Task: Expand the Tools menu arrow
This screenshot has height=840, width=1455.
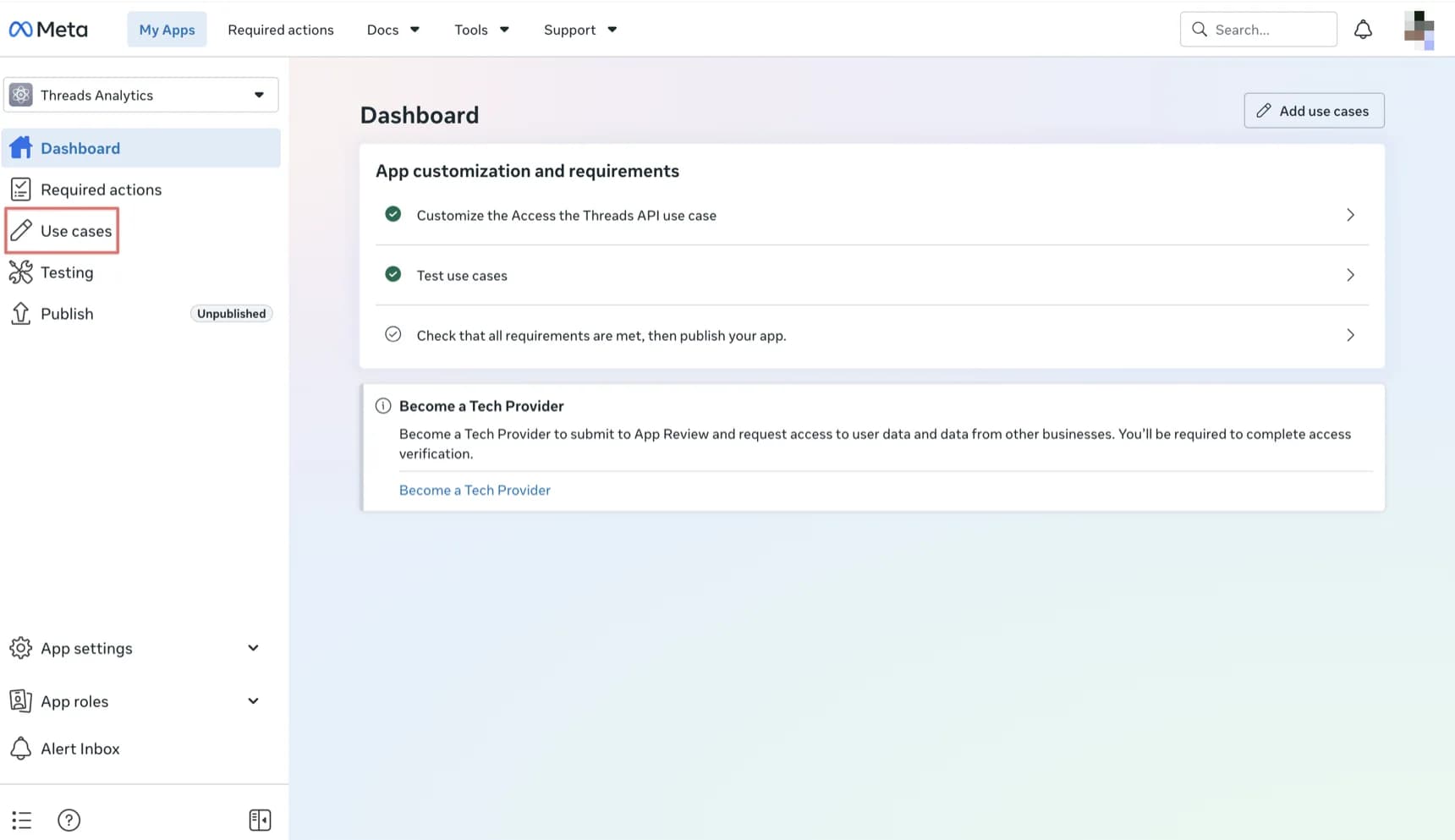Action: coord(504,30)
